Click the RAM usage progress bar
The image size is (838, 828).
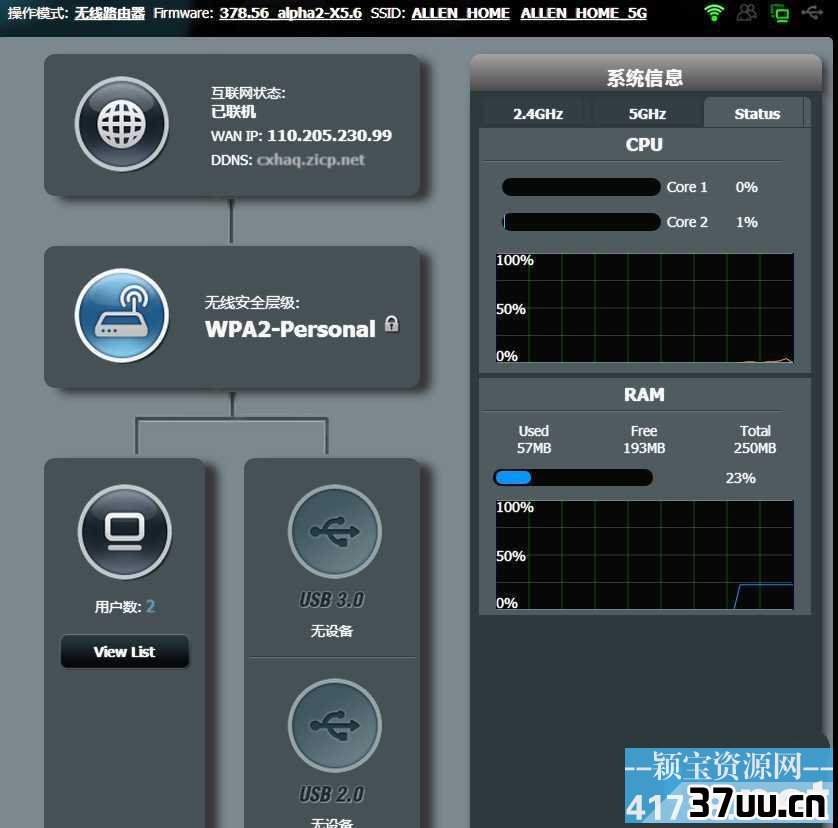click(x=573, y=477)
